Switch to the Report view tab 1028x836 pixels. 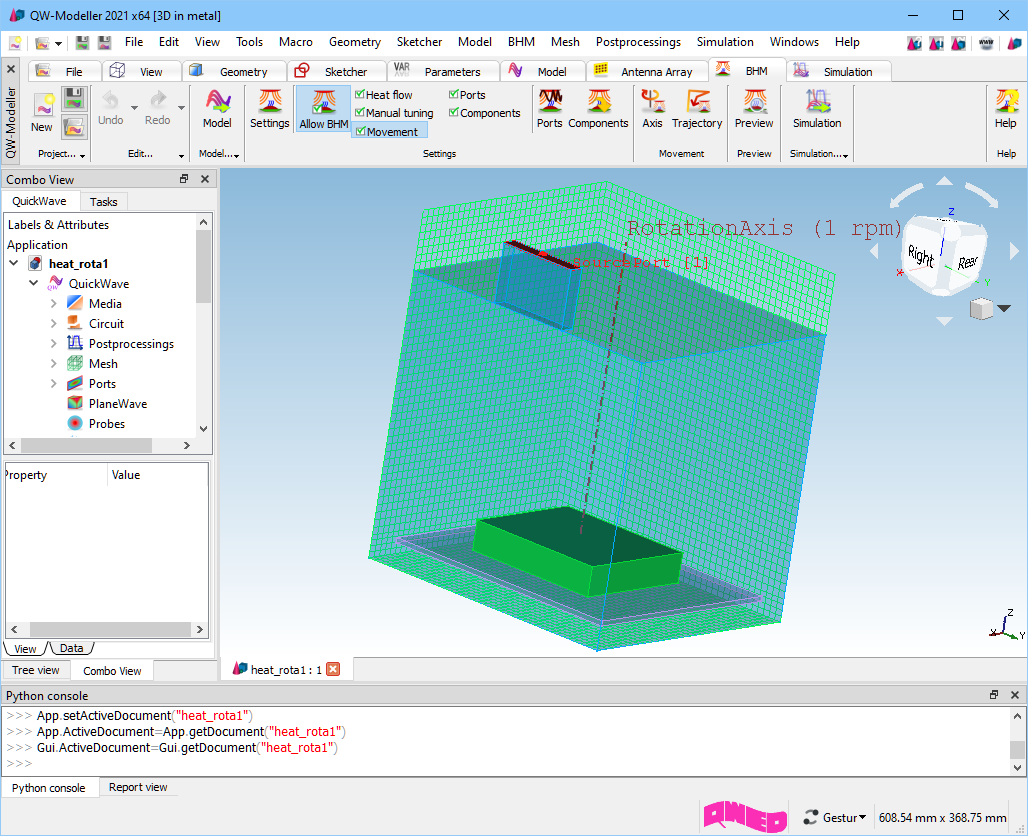click(x=138, y=787)
